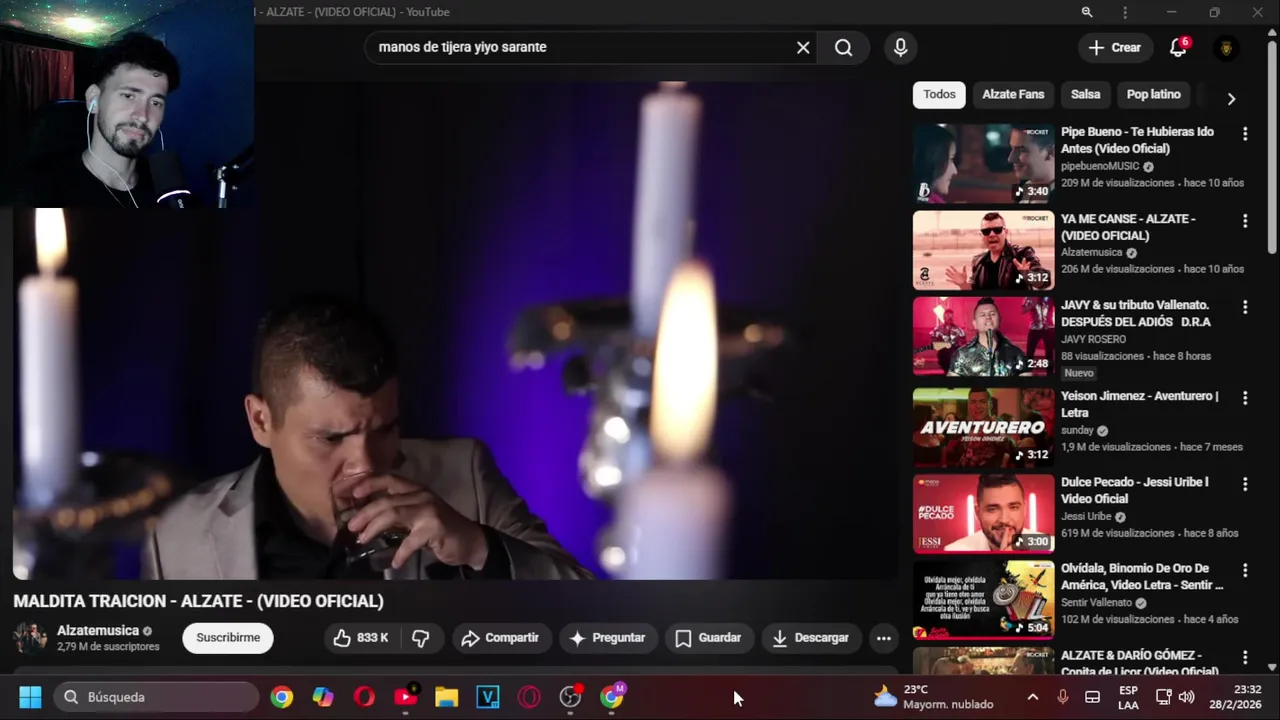Open options menu for Olvídala Binomio de Oro
Viewport: 1280px width, 720px height.
coord(1245,570)
